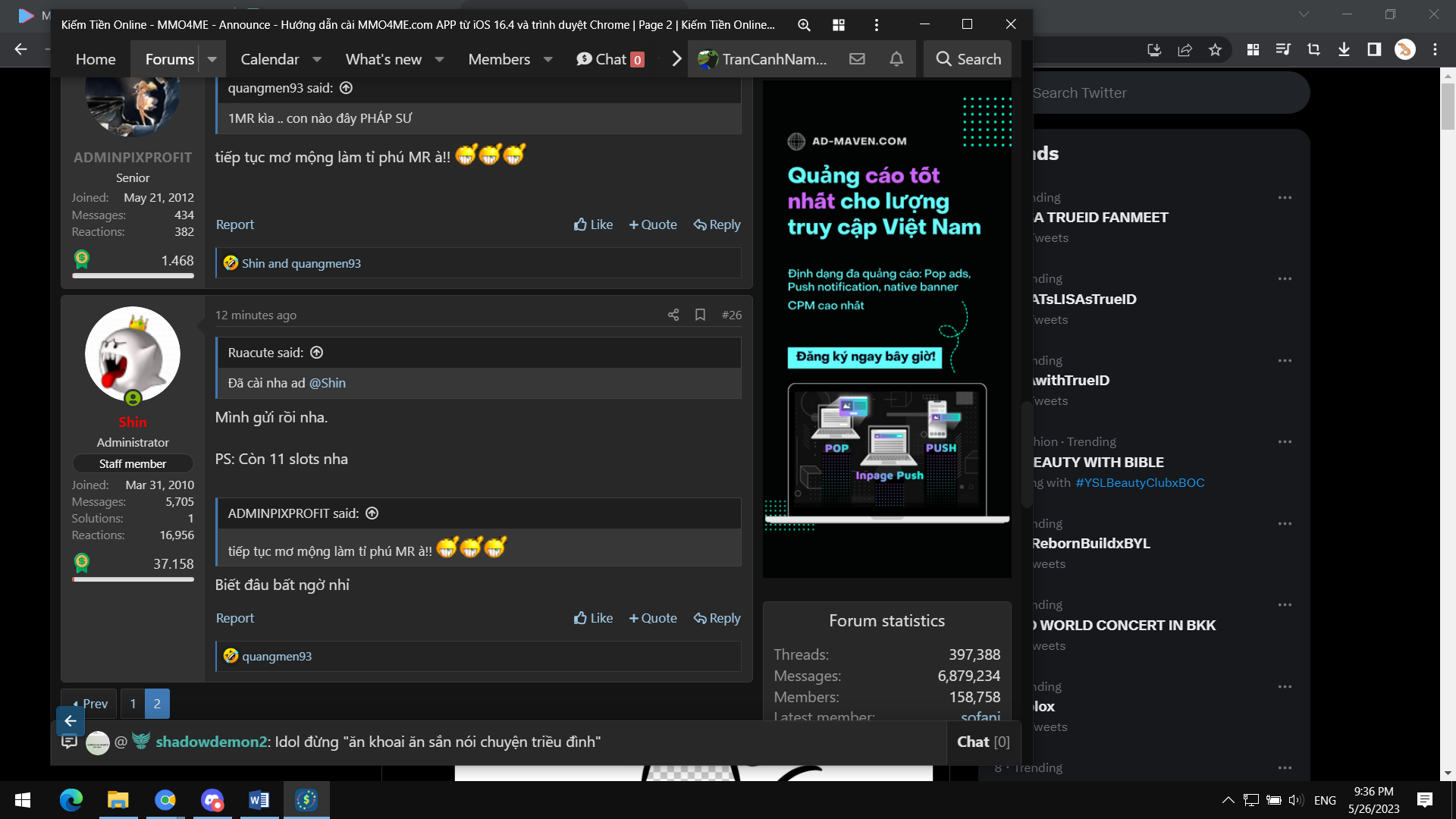The image size is (1456, 819).
Task: Expand the Calendar dropdown arrow
Action: [x=317, y=59]
